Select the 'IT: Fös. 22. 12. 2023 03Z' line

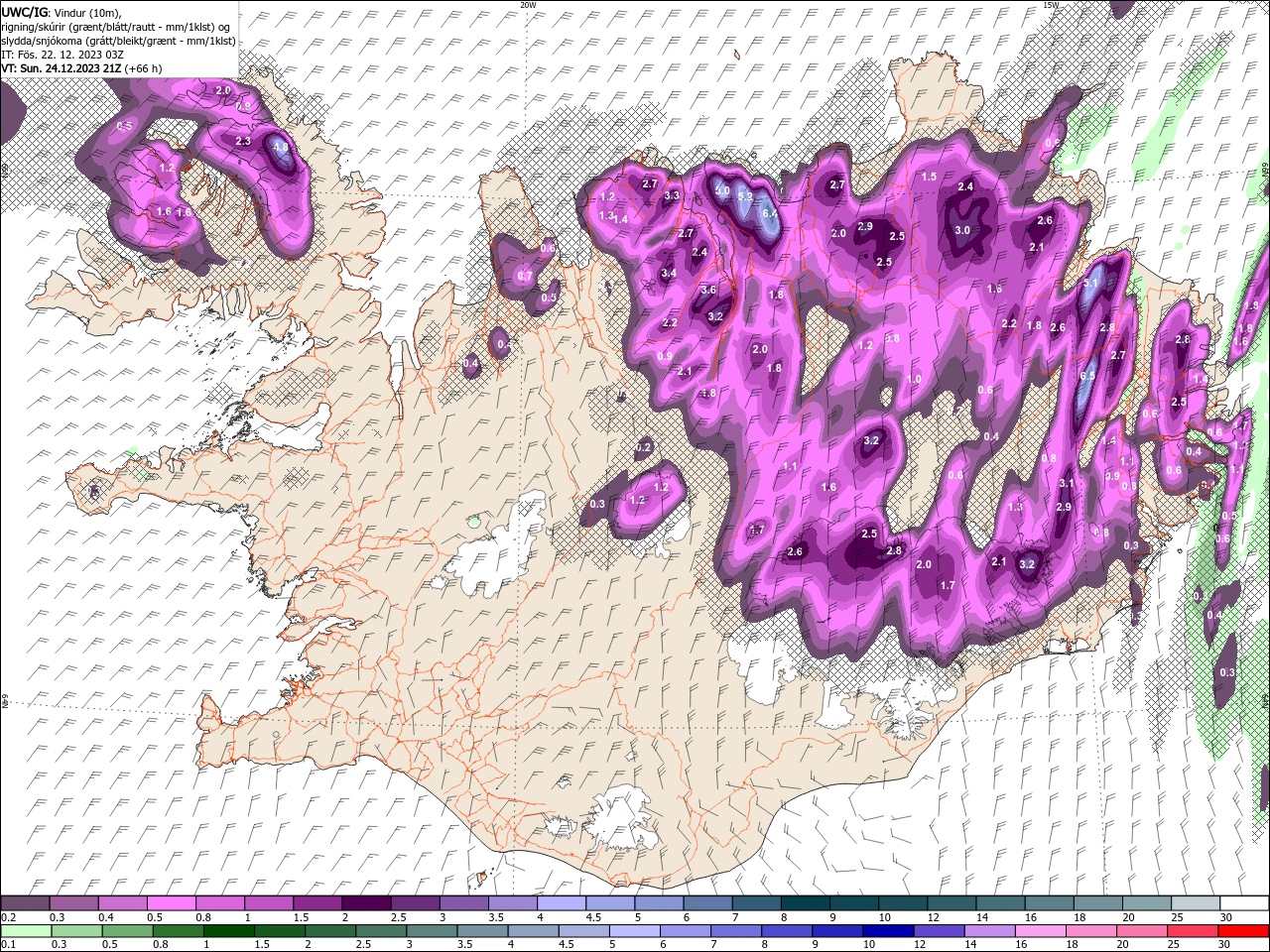point(64,55)
